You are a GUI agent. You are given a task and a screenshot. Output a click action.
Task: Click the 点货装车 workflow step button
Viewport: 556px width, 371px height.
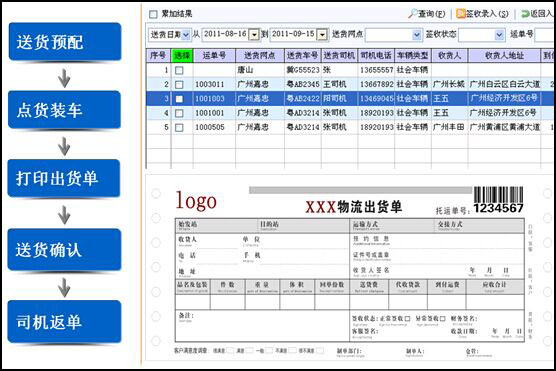65,110
